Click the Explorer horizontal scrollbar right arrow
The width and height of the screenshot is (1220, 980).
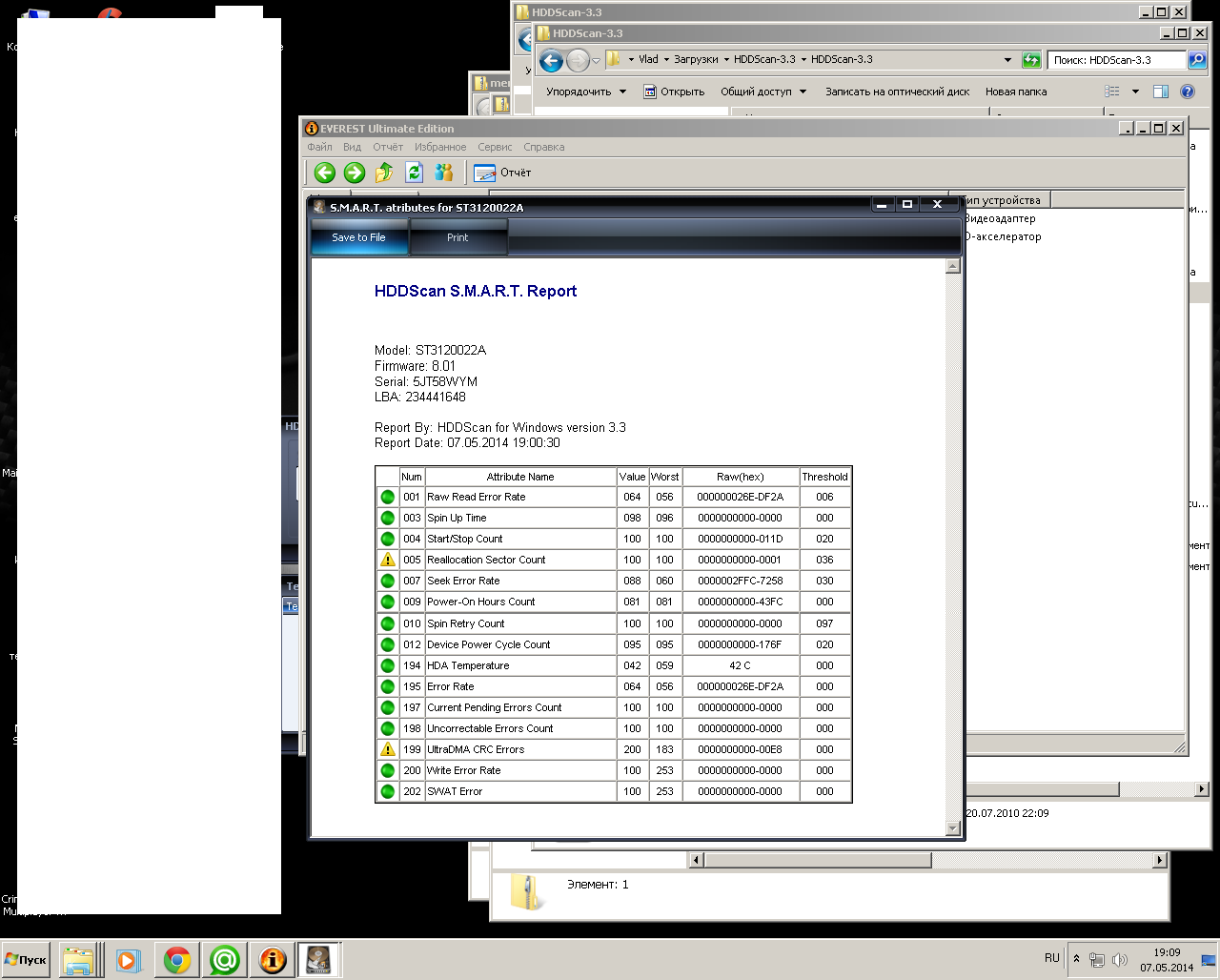tap(1159, 860)
